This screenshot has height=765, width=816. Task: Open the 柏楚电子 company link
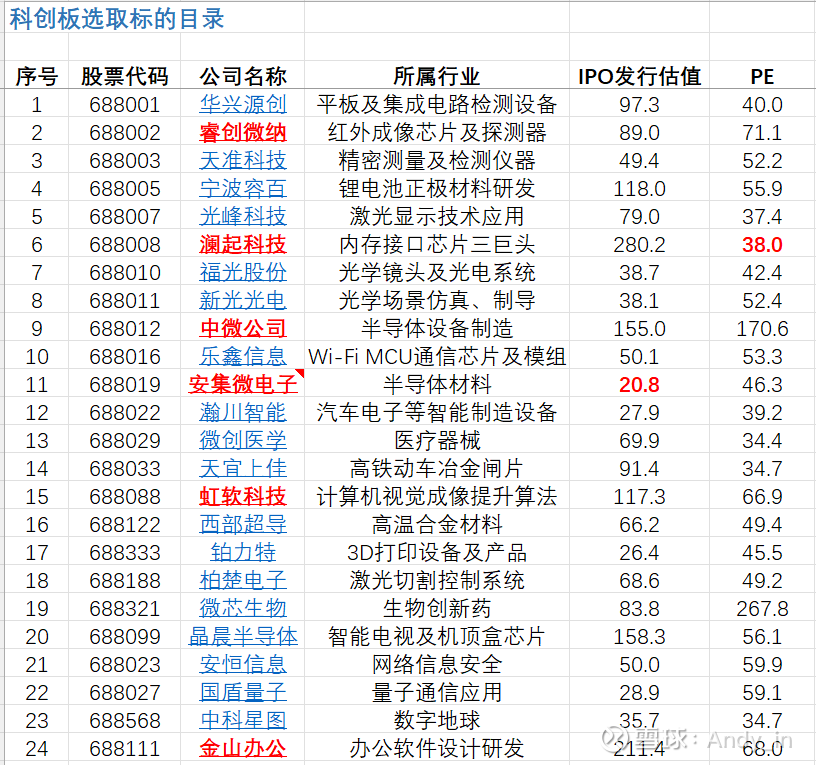(x=243, y=581)
